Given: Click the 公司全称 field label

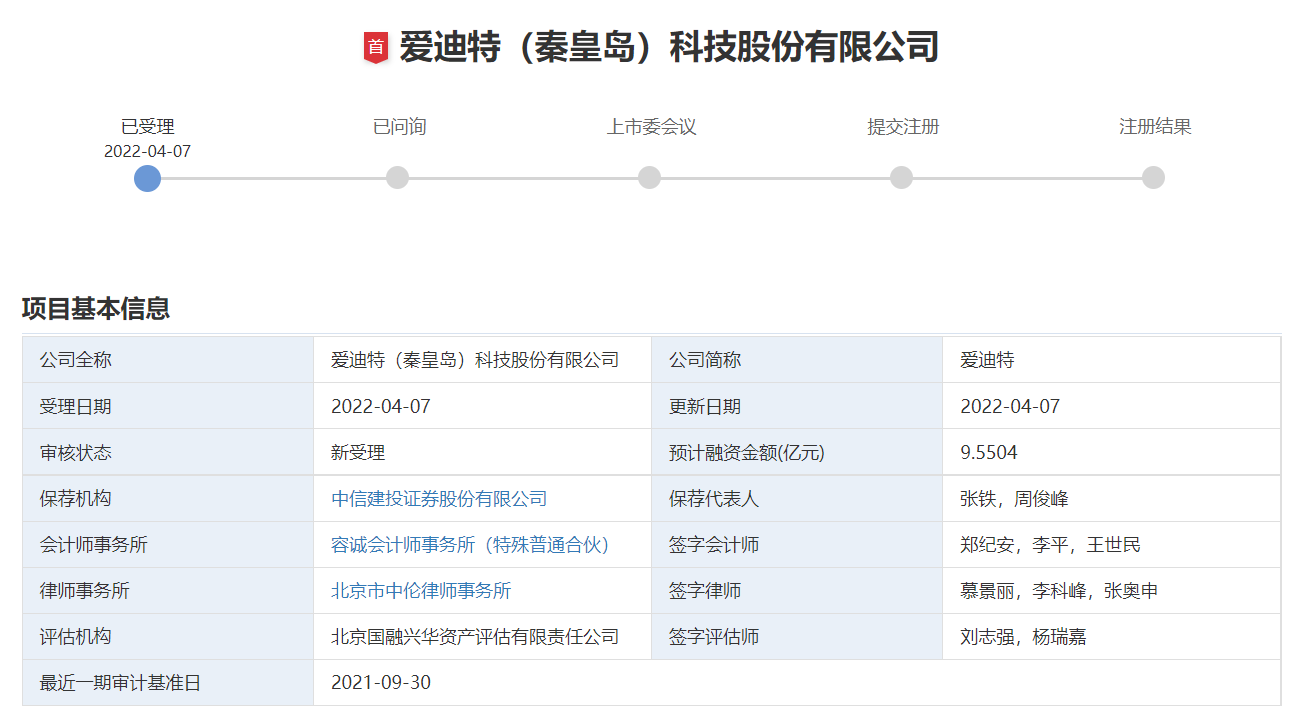Looking at the screenshot, I should 76,360.
